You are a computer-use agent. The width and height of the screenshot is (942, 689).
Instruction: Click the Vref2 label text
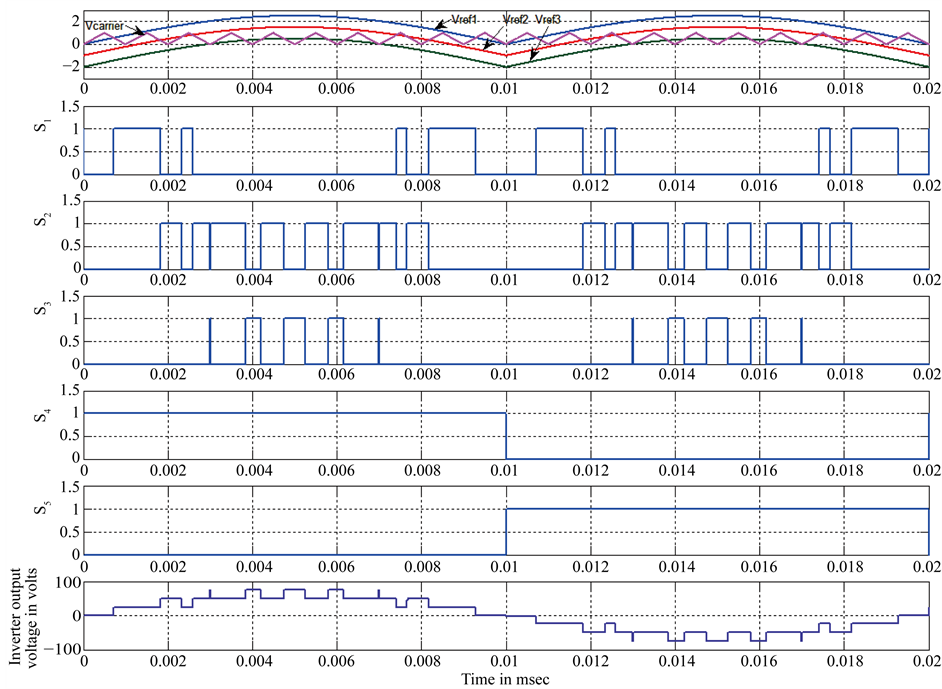(x=516, y=17)
